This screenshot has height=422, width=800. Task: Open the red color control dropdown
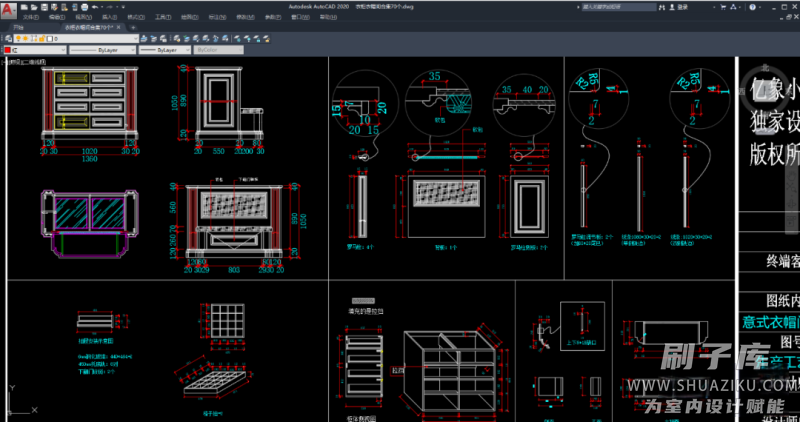61,48
